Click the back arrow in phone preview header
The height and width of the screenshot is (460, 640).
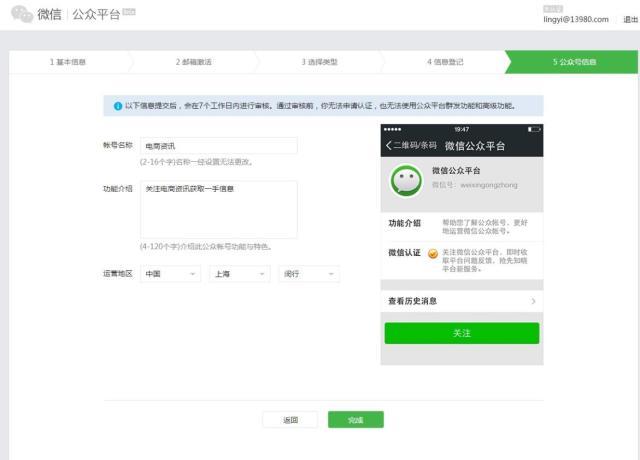(x=389, y=145)
